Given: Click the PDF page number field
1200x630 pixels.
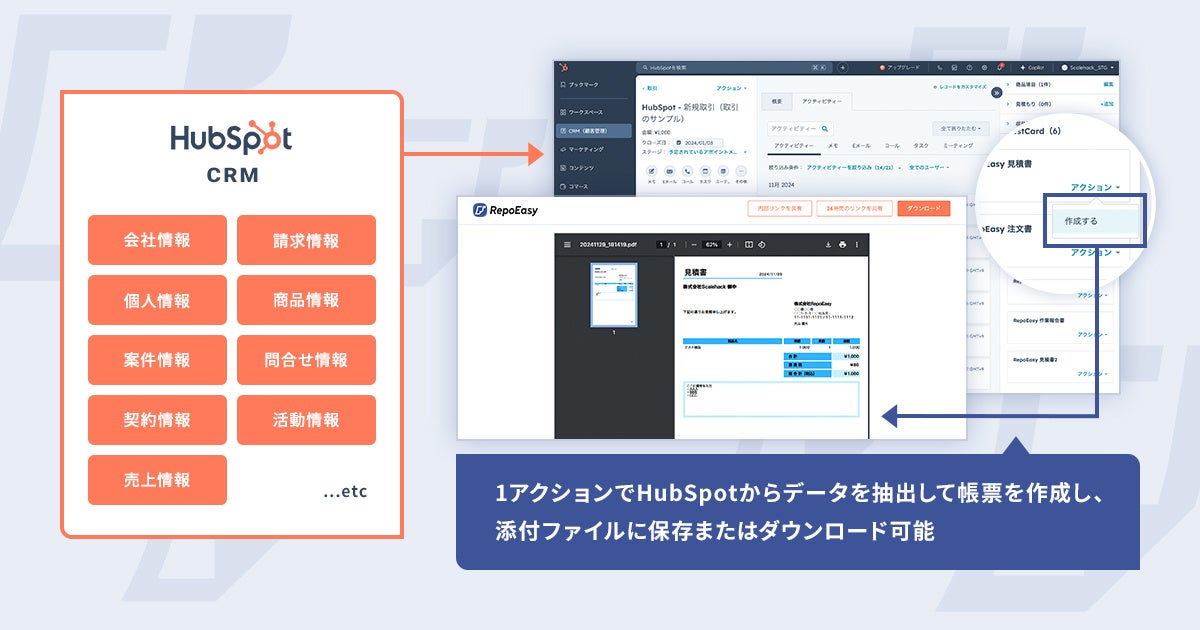Looking at the screenshot, I should tap(660, 244).
